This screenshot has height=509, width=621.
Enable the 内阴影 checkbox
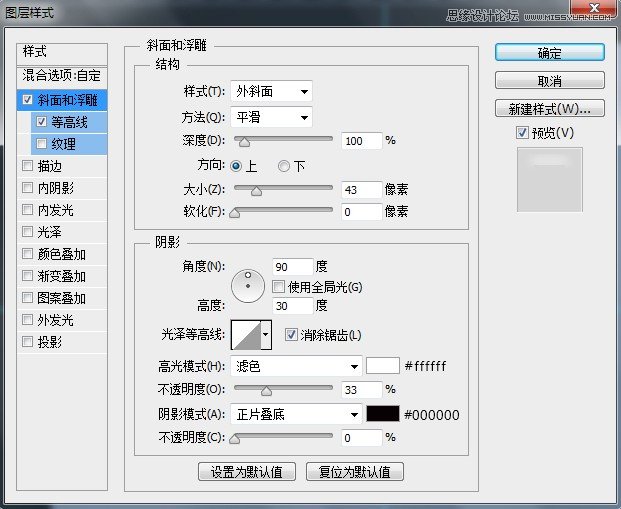click(x=27, y=187)
